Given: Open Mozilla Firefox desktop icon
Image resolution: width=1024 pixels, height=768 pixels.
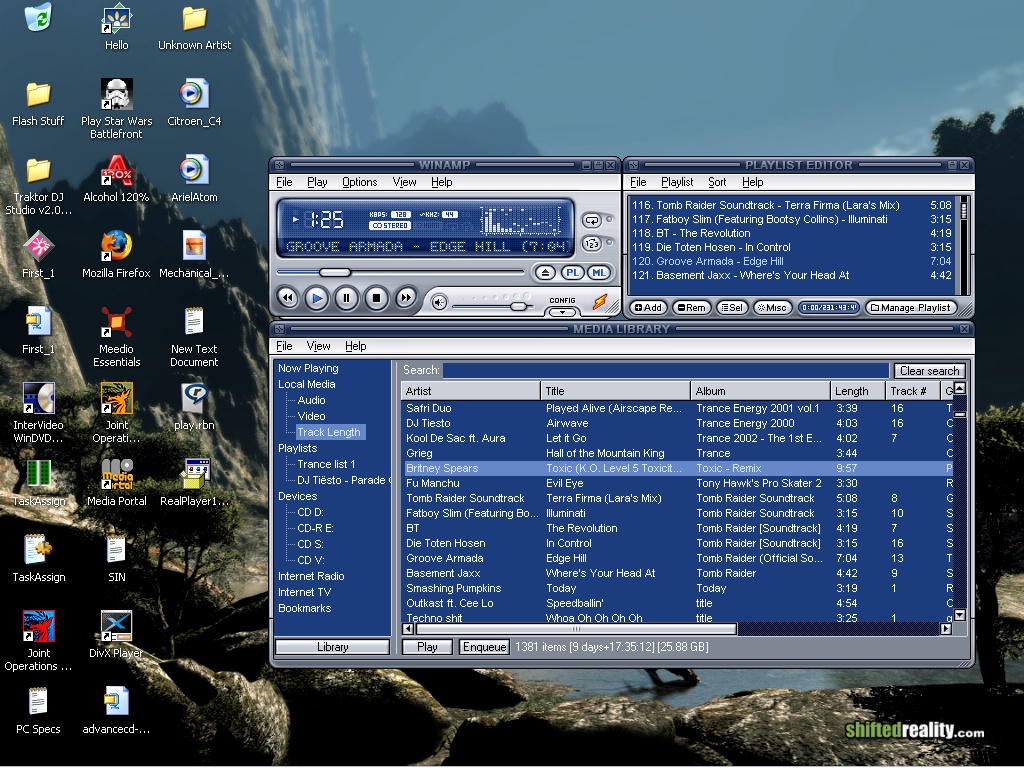Looking at the screenshot, I should pyautogui.click(x=116, y=254).
